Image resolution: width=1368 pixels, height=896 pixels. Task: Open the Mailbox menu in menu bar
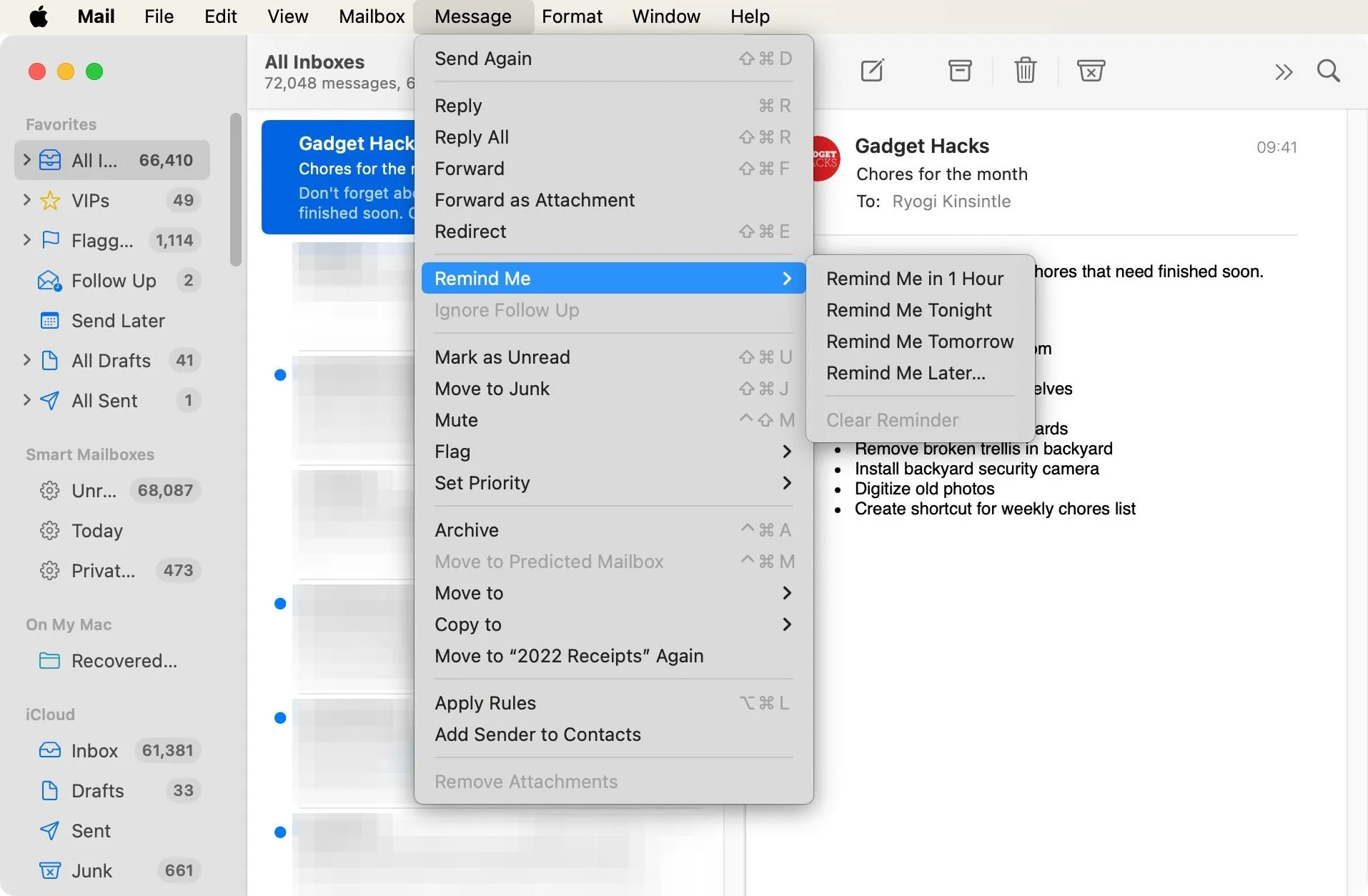point(372,16)
